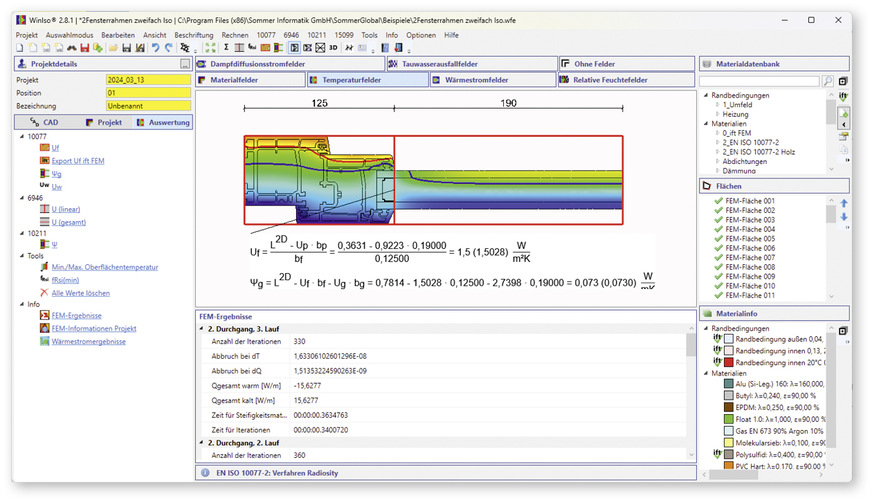Open the FEM-Informationen Projekt link
872x502 pixels.
tap(93, 328)
